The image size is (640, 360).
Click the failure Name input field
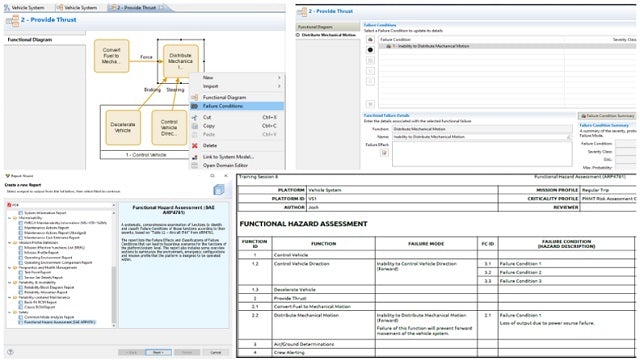(x=482, y=137)
